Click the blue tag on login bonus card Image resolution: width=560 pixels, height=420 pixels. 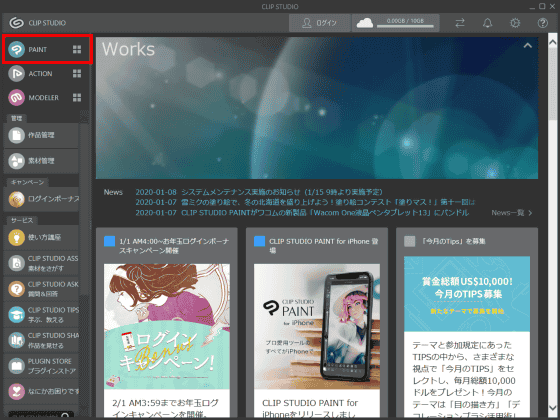point(109,241)
